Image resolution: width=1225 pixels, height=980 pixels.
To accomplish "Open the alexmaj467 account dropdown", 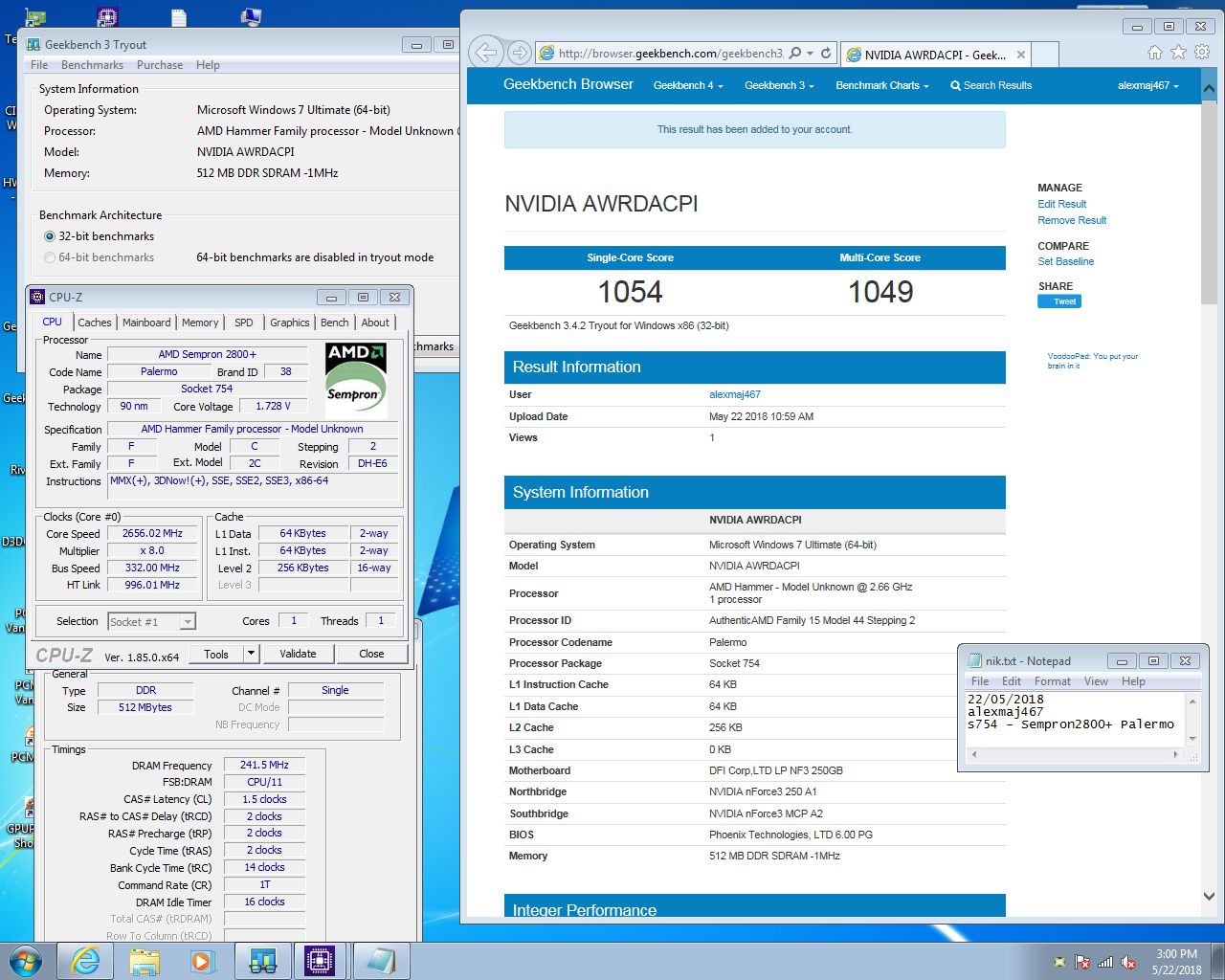I will coord(1148,85).
